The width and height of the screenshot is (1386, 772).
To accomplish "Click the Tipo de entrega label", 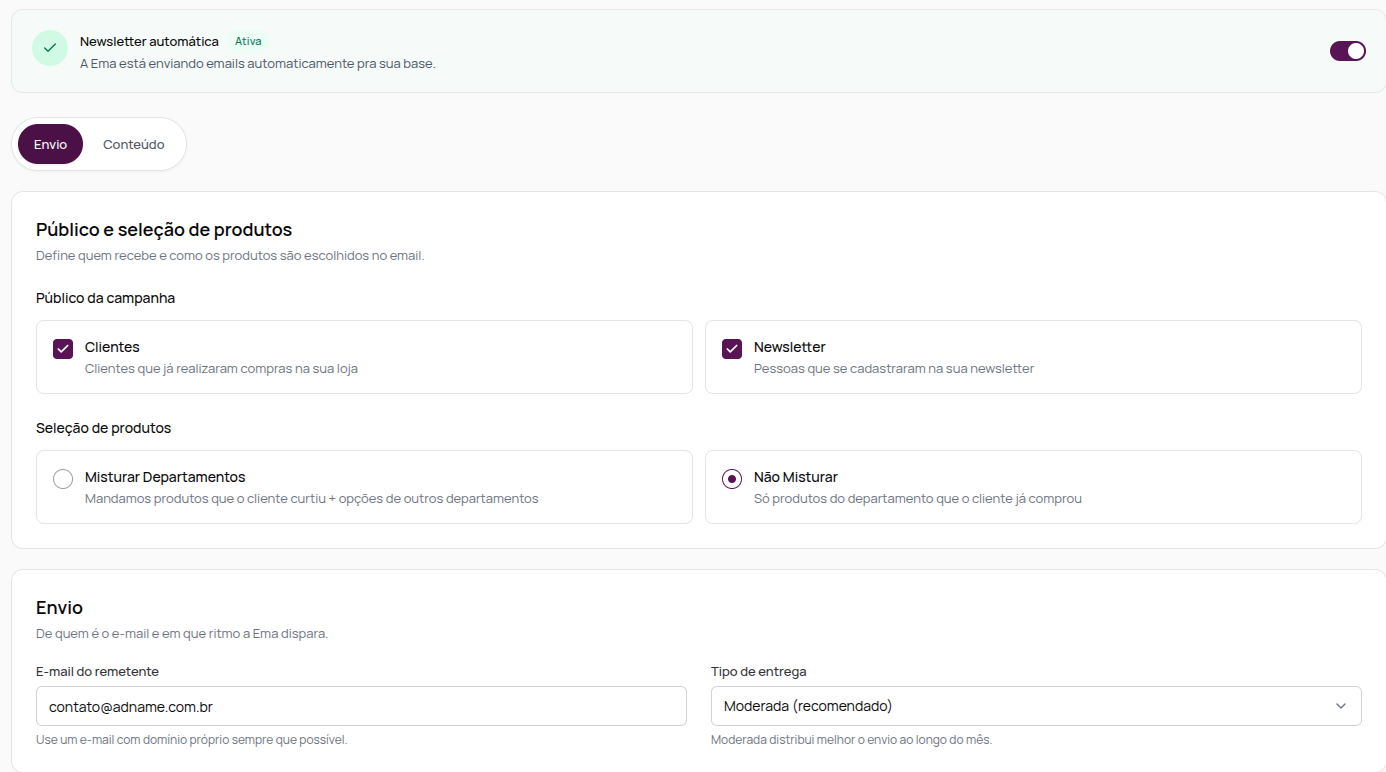I will (x=758, y=672).
